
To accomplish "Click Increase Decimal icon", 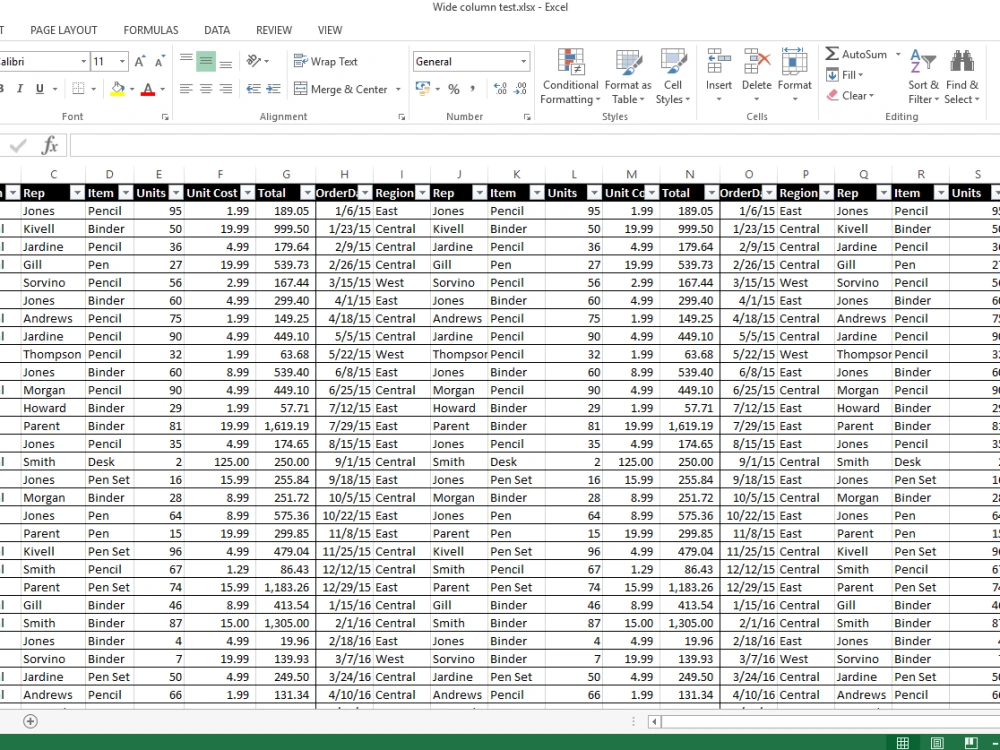I will coord(501,89).
